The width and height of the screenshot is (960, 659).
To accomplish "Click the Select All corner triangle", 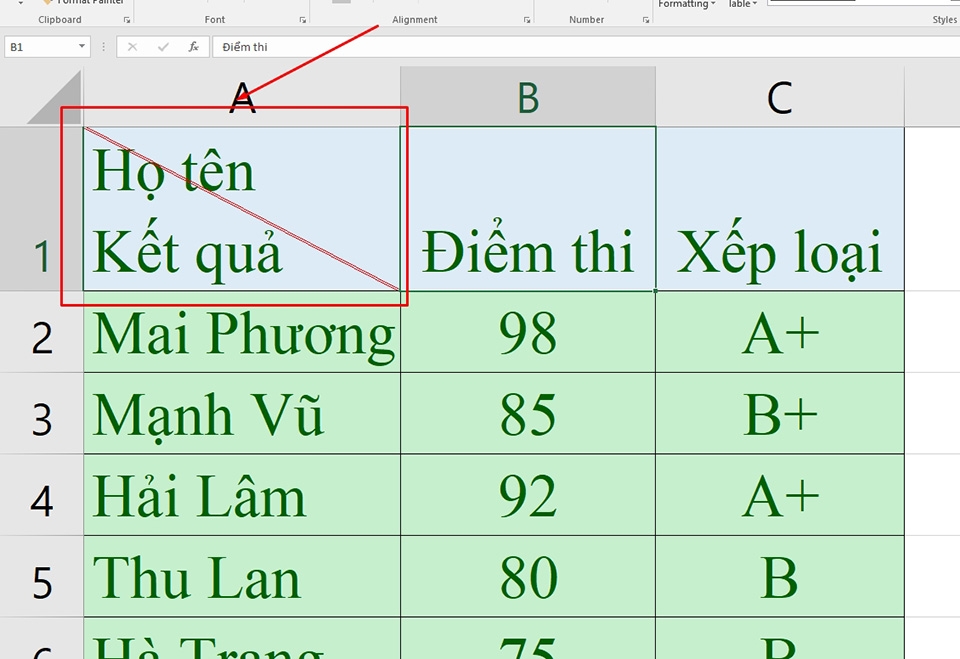I will [55, 97].
